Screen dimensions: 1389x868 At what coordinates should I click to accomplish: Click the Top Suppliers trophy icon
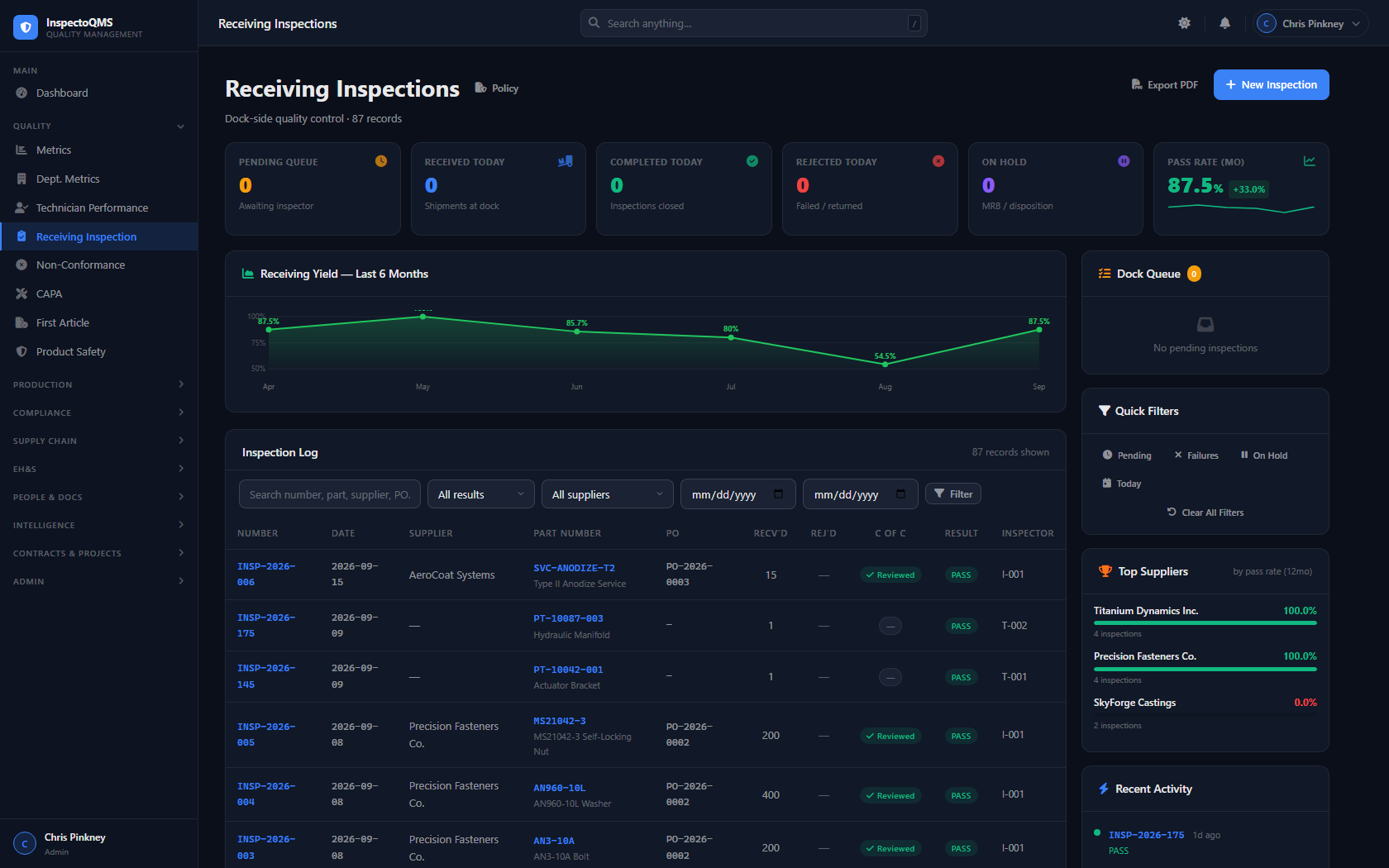coord(1105,571)
